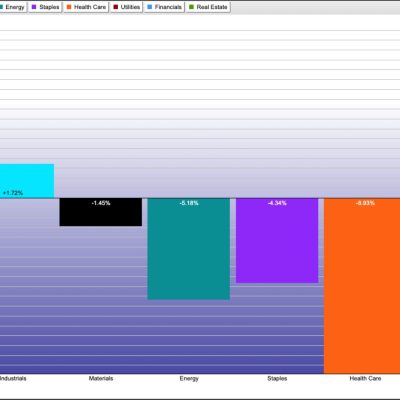Viewport: 400px width, 400px height.
Task: Select the purple Staples bar
Action: point(277,240)
